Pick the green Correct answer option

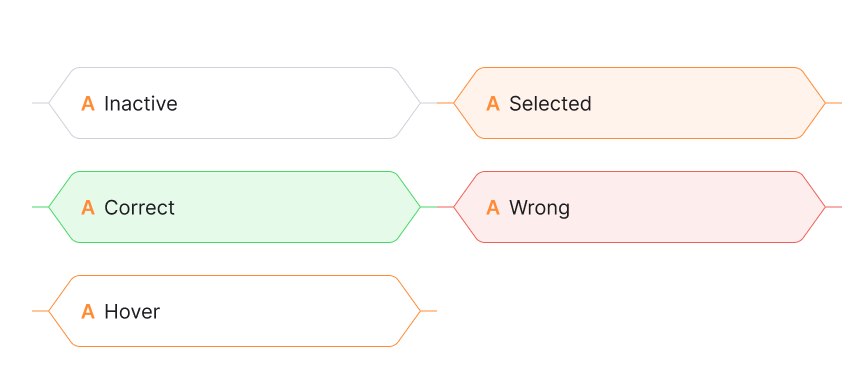tap(234, 207)
